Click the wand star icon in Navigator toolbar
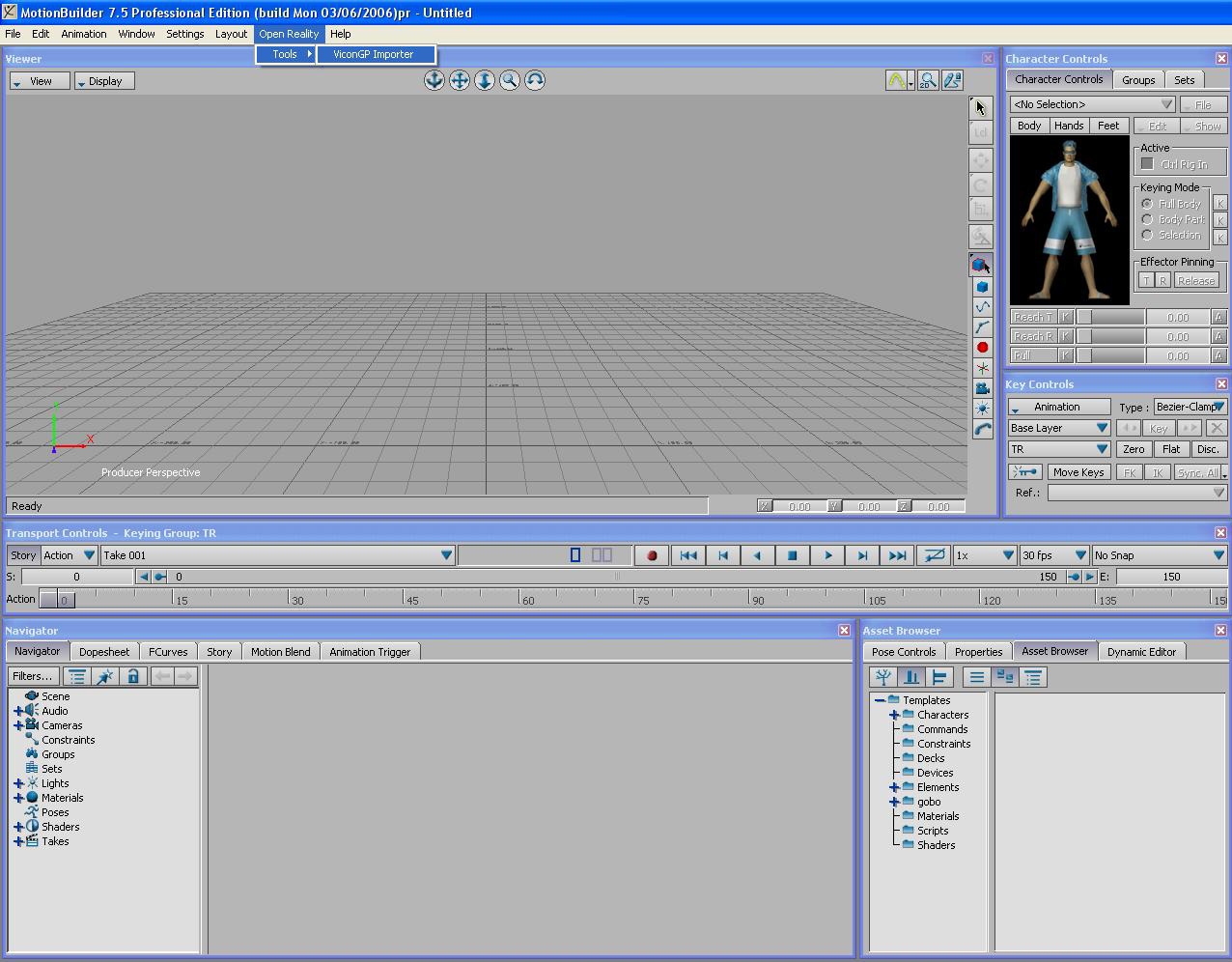Screen dimensions: 1232x962 (x=105, y=676)
